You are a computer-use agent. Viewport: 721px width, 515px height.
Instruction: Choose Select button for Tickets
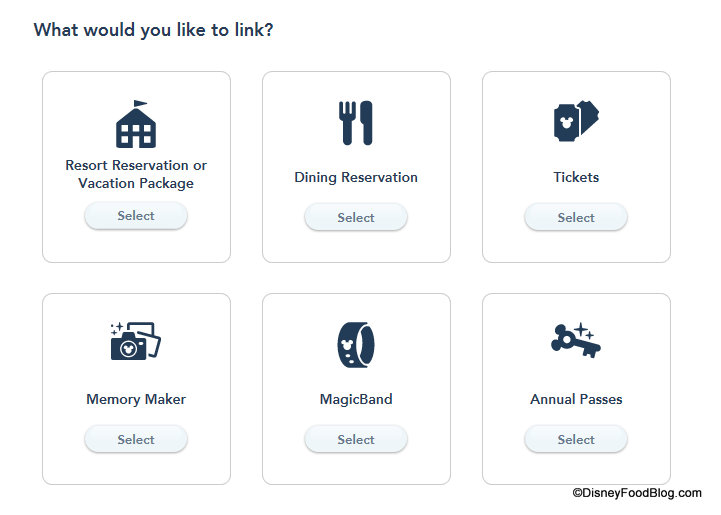click(x=576, y=217)
